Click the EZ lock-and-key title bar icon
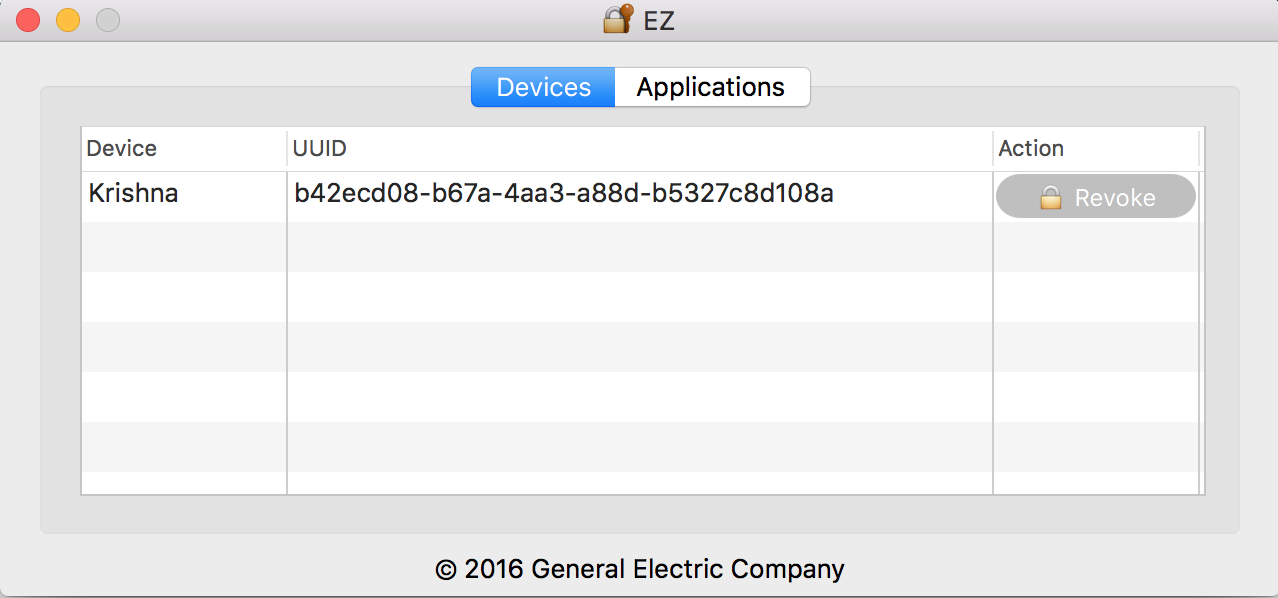Viewport: 1278px width, 598px height. [618, 19]
